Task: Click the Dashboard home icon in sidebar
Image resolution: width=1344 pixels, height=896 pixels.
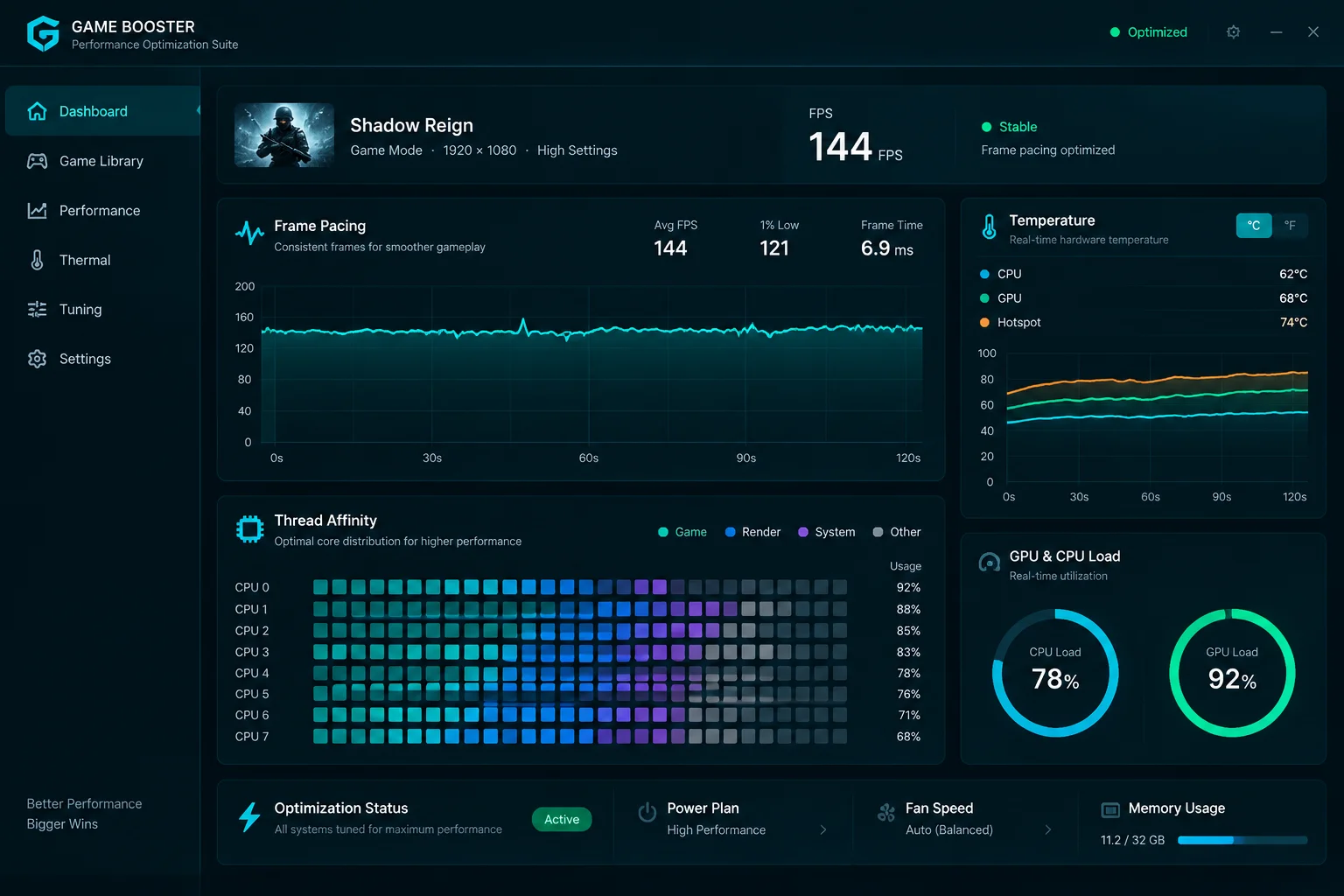Action: (x=37, y=111)
